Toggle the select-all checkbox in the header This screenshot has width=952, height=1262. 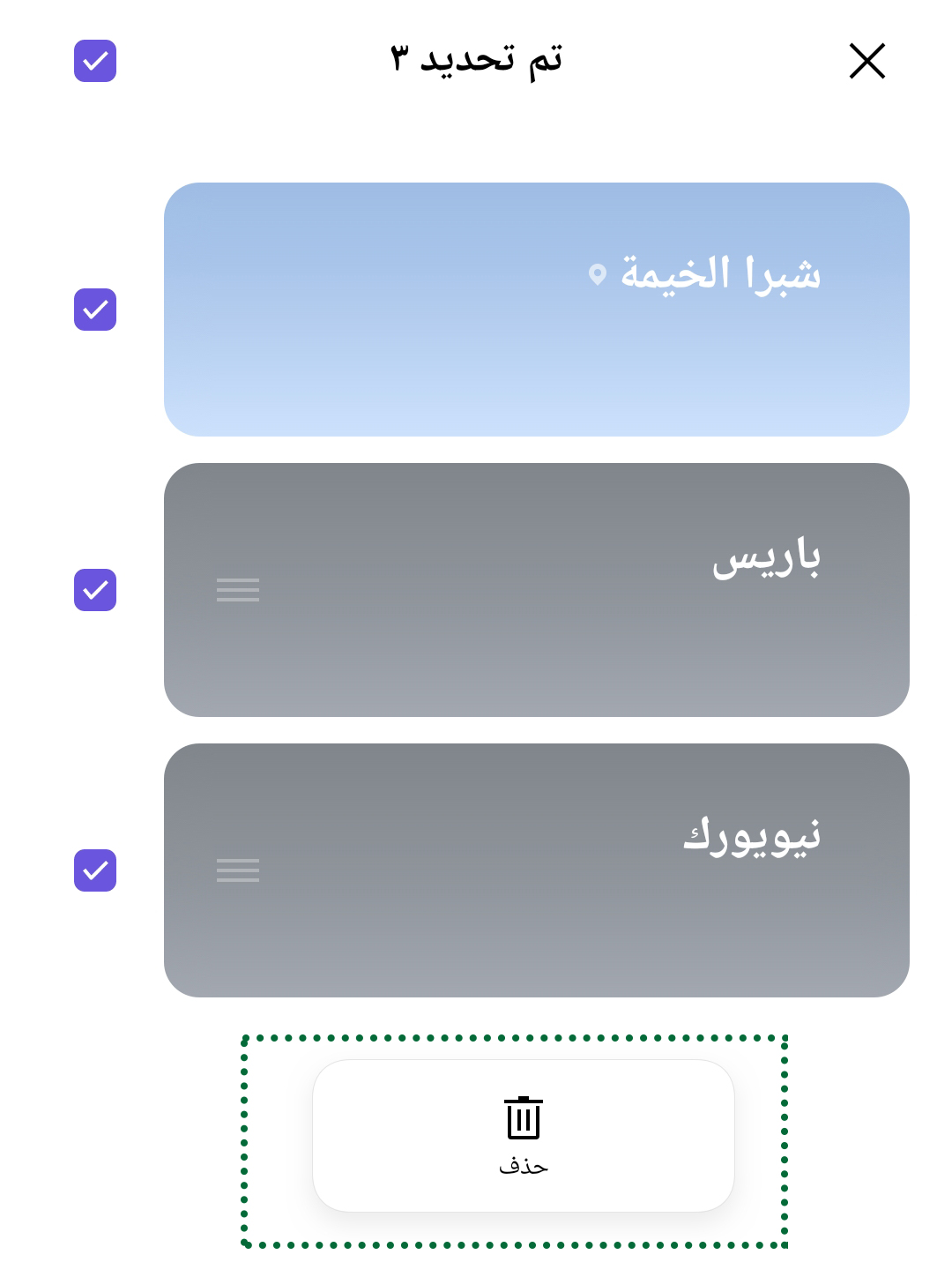click(x=95, y=61)
